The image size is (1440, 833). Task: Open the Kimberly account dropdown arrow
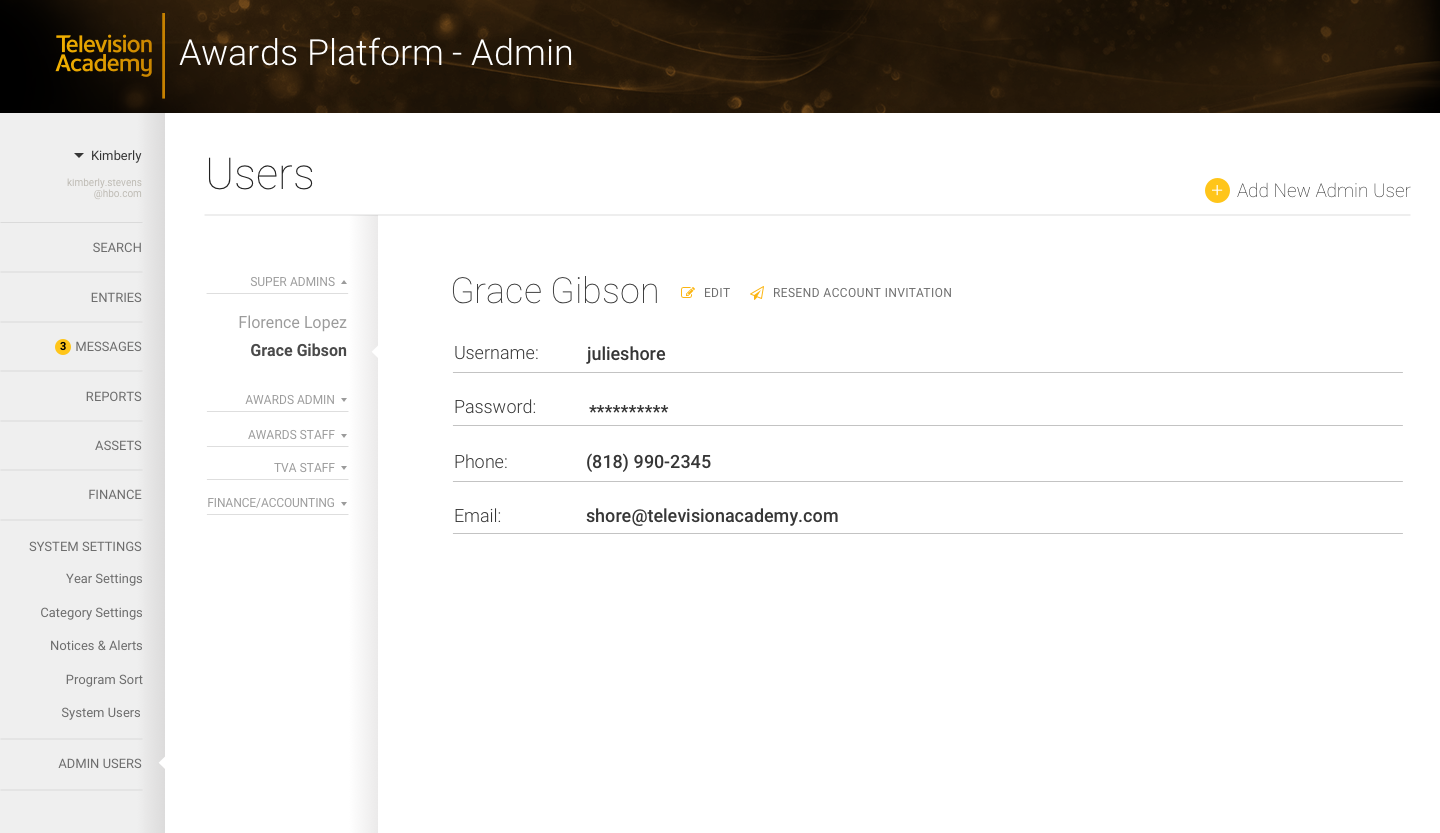pyautogui.click(x=79, y=156)
